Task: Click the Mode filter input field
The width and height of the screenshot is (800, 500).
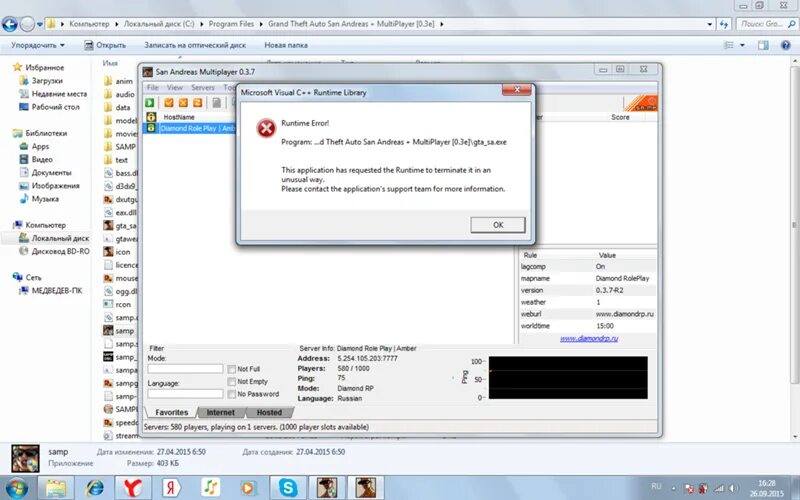Action: click(x=185, y=368)
